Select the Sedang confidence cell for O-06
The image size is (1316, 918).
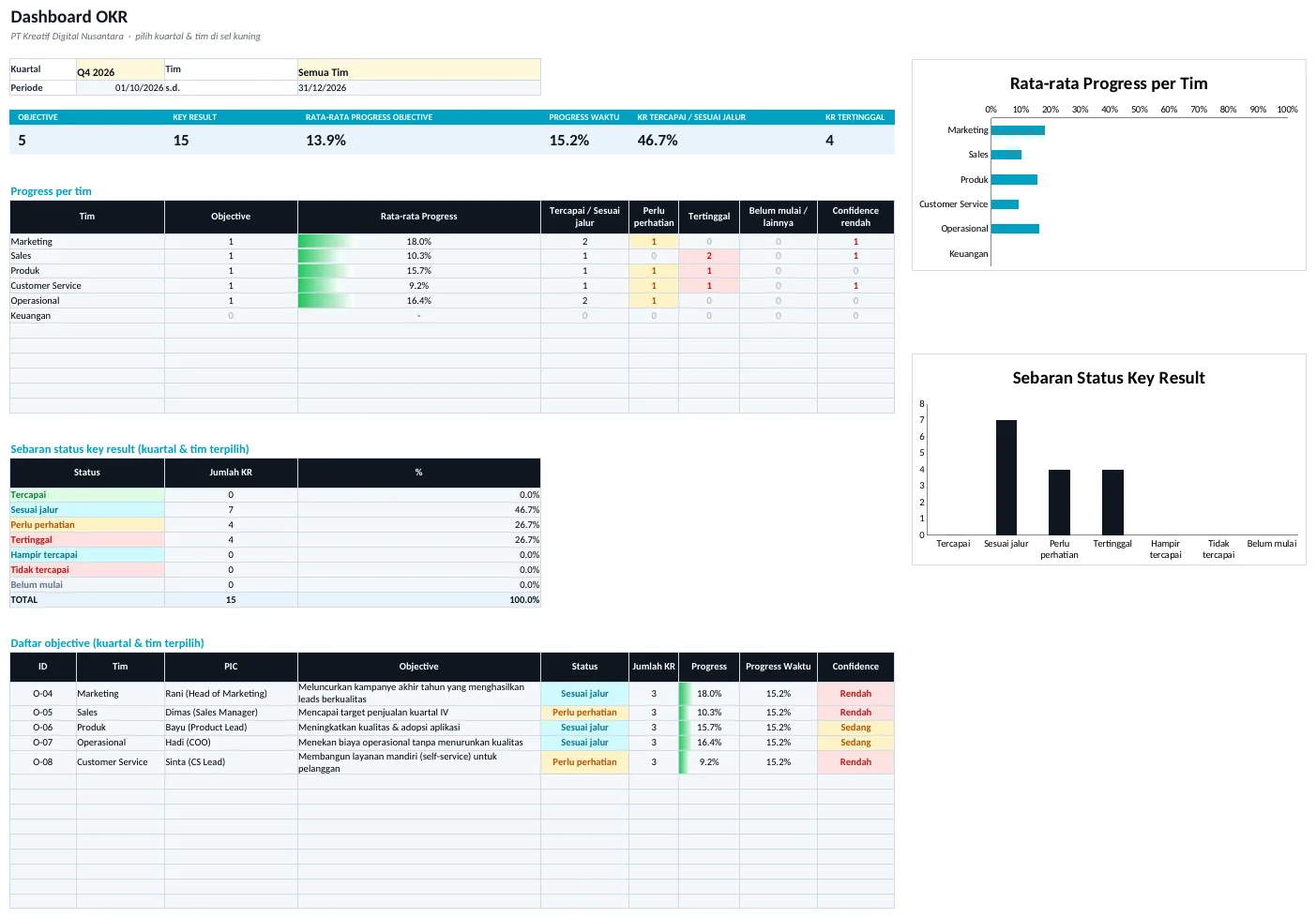pyautogui.click(x=855, y=728)
